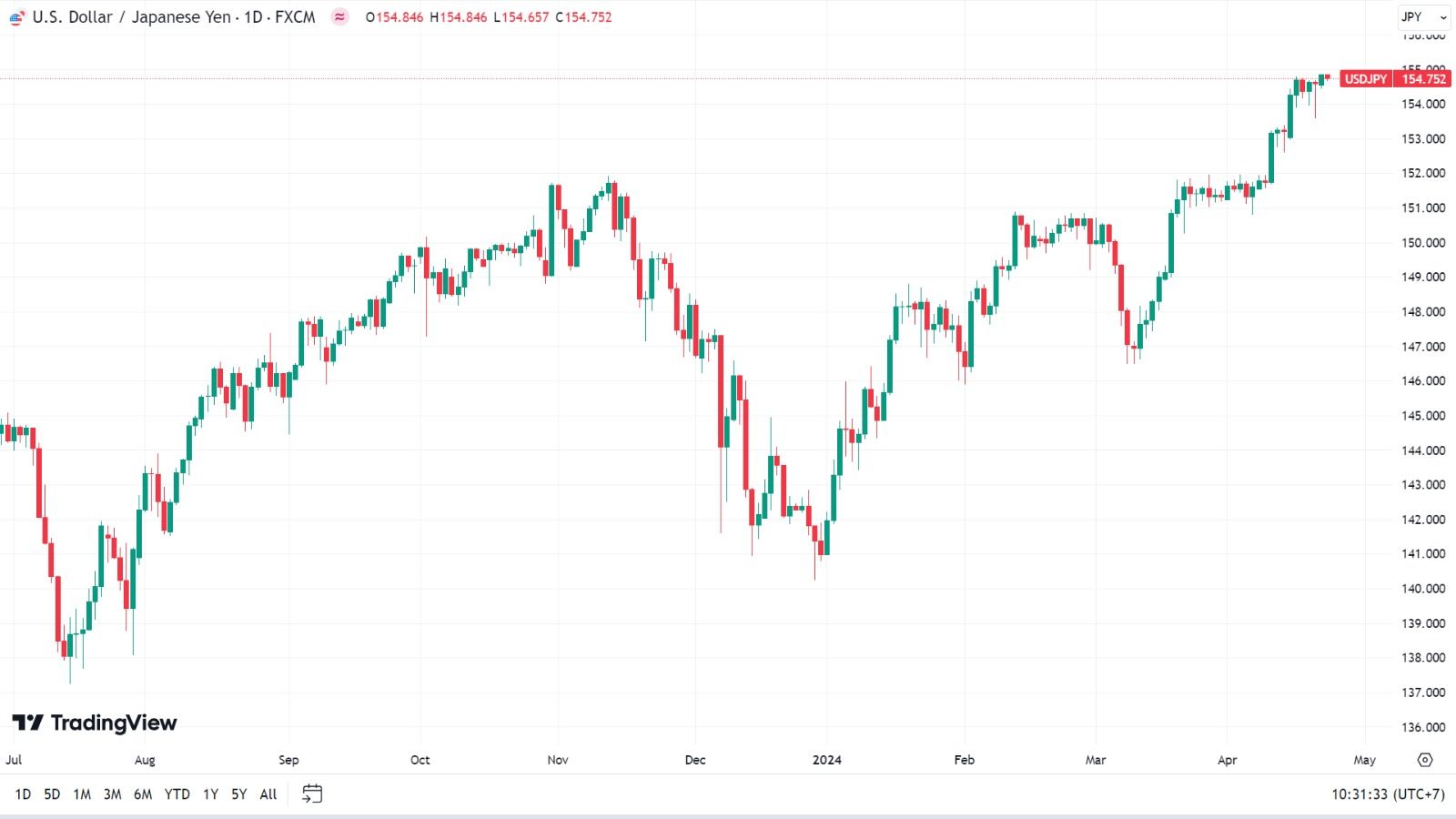
Task: Click the Apr label on time axis
Action: click(x=1228, y=760)
